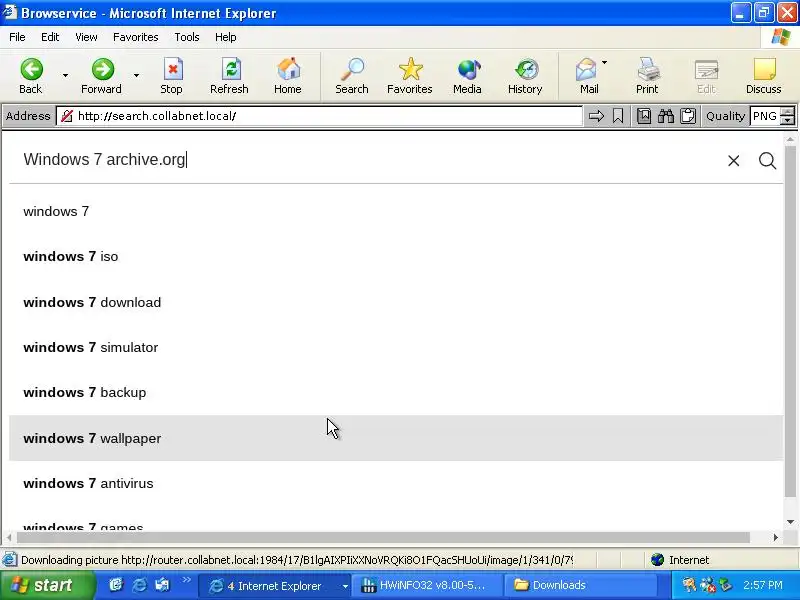Click the clipboard paste icon
Image resolution: width=800 pixels, height=600 pixels.
[x=688, y=116]
